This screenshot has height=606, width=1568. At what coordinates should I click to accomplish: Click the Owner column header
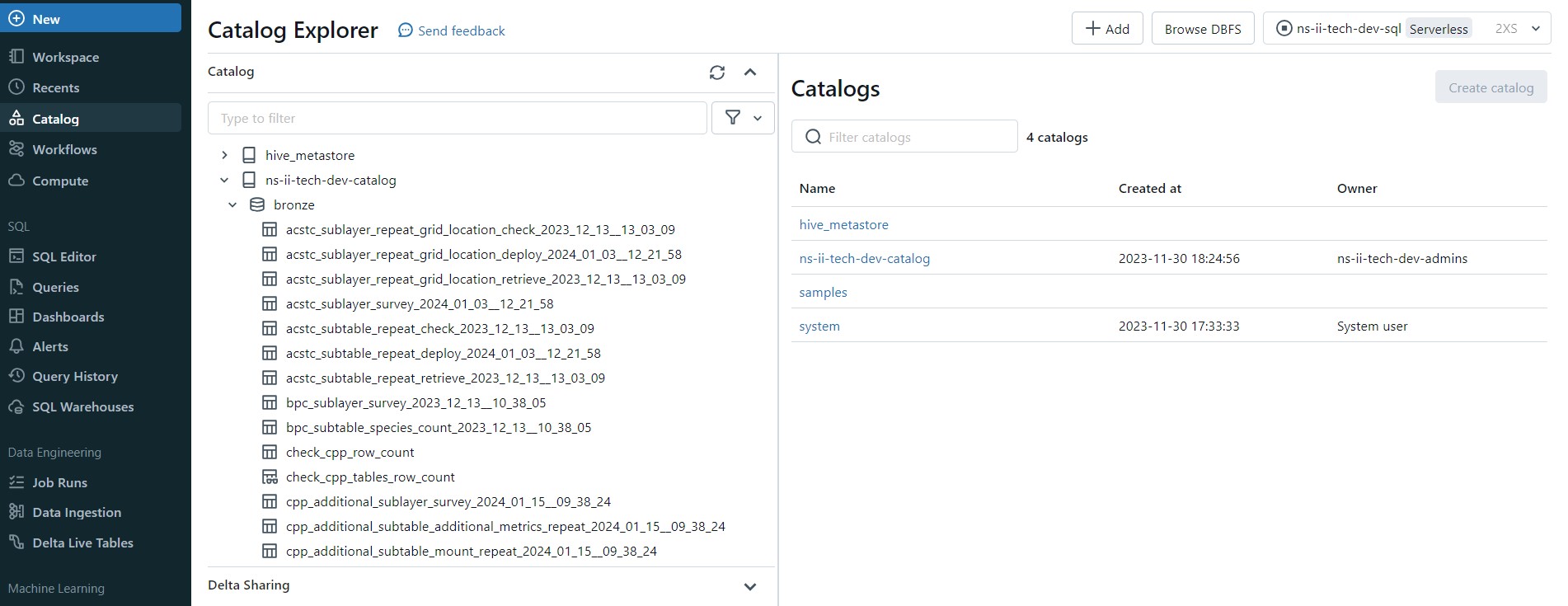tap(1357, 188)
